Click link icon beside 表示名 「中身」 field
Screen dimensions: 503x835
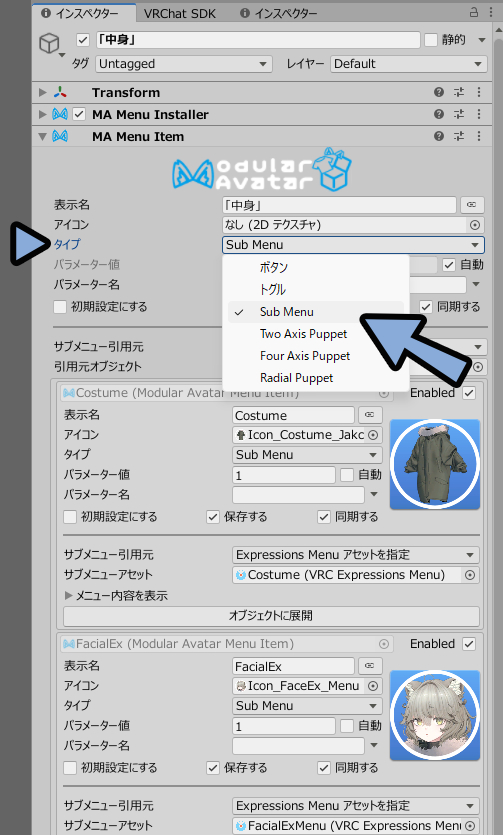[472, 204]
